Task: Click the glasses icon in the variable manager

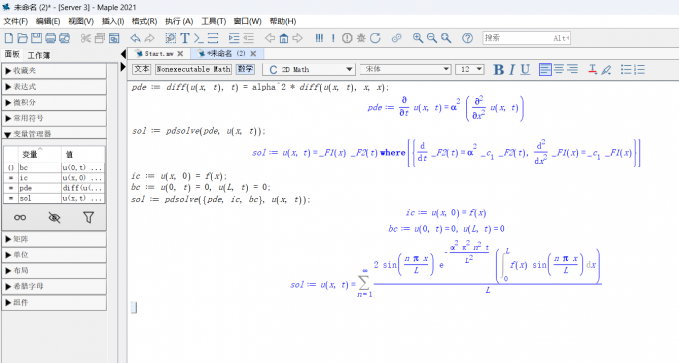Action: pyautogui.click(x=20, y=217)
